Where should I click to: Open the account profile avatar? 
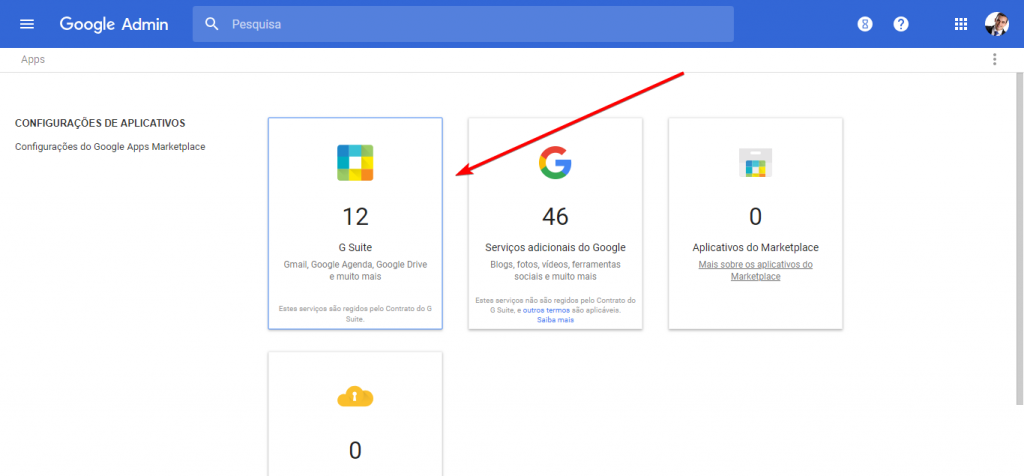coord(997,24)
